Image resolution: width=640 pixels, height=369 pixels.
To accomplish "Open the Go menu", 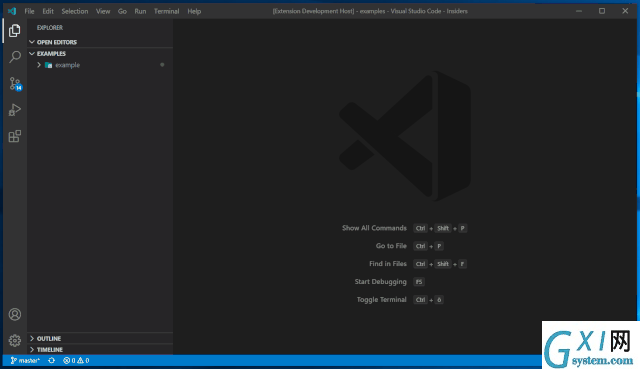I will pos(122,11).
